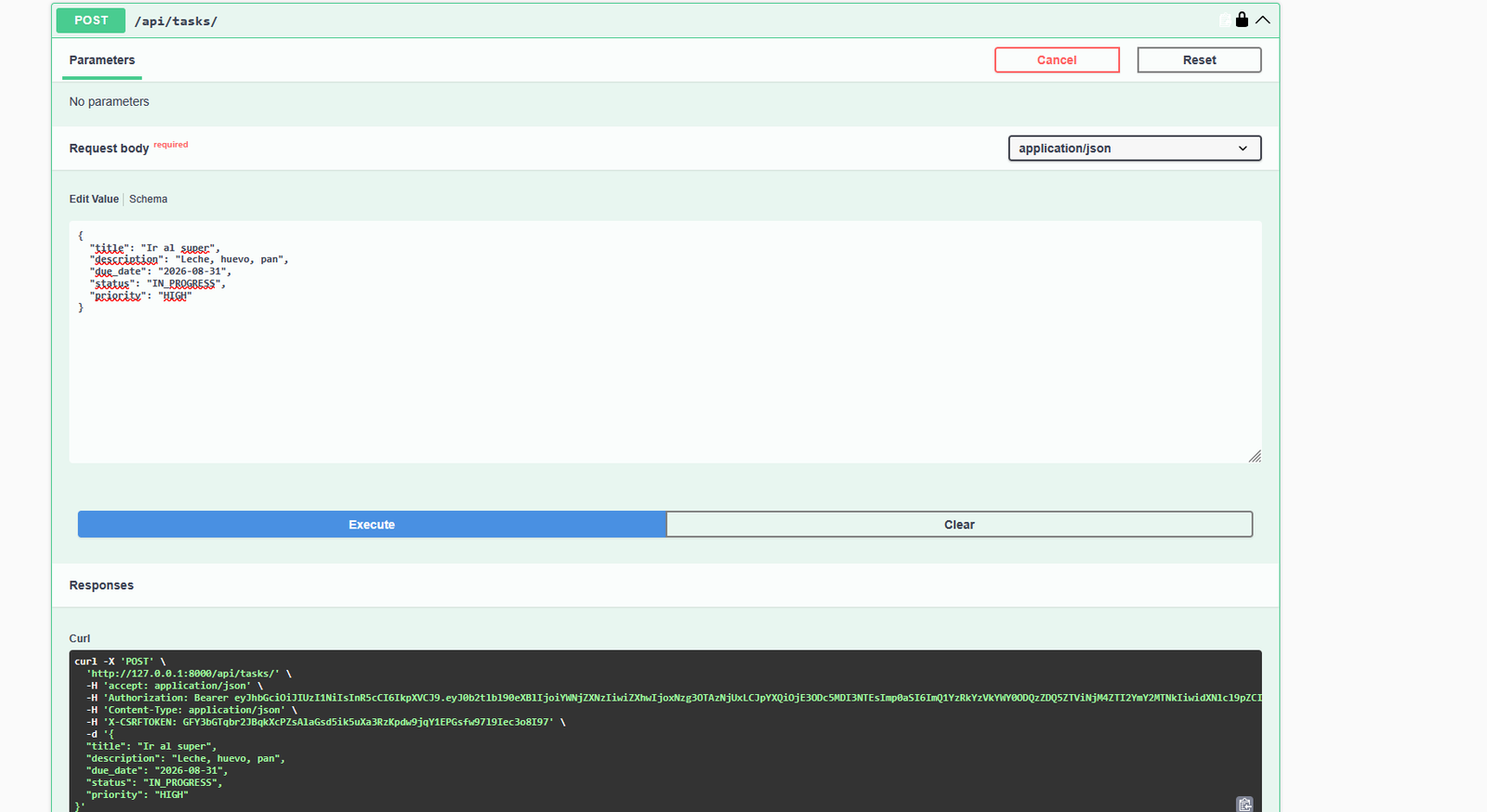Screen dimensions: 1487x812
Task: Select the Edit Value tab
Action: point(94,199)
